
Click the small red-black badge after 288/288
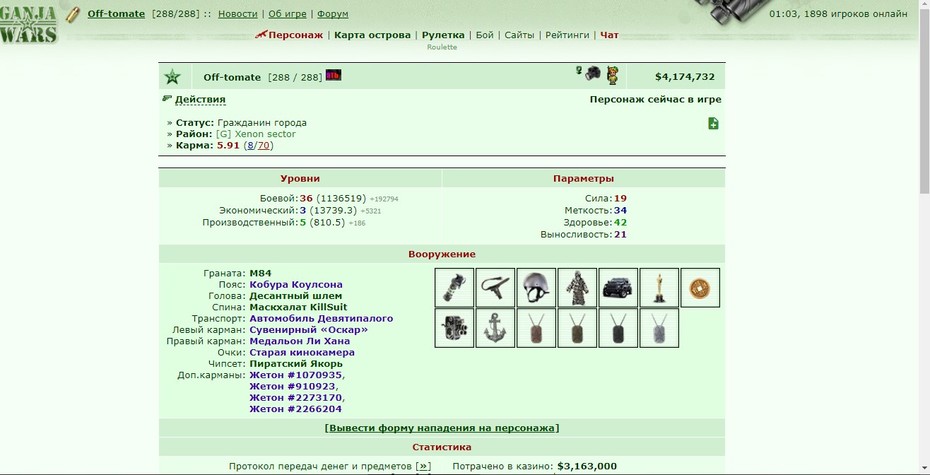click(333, 75)
